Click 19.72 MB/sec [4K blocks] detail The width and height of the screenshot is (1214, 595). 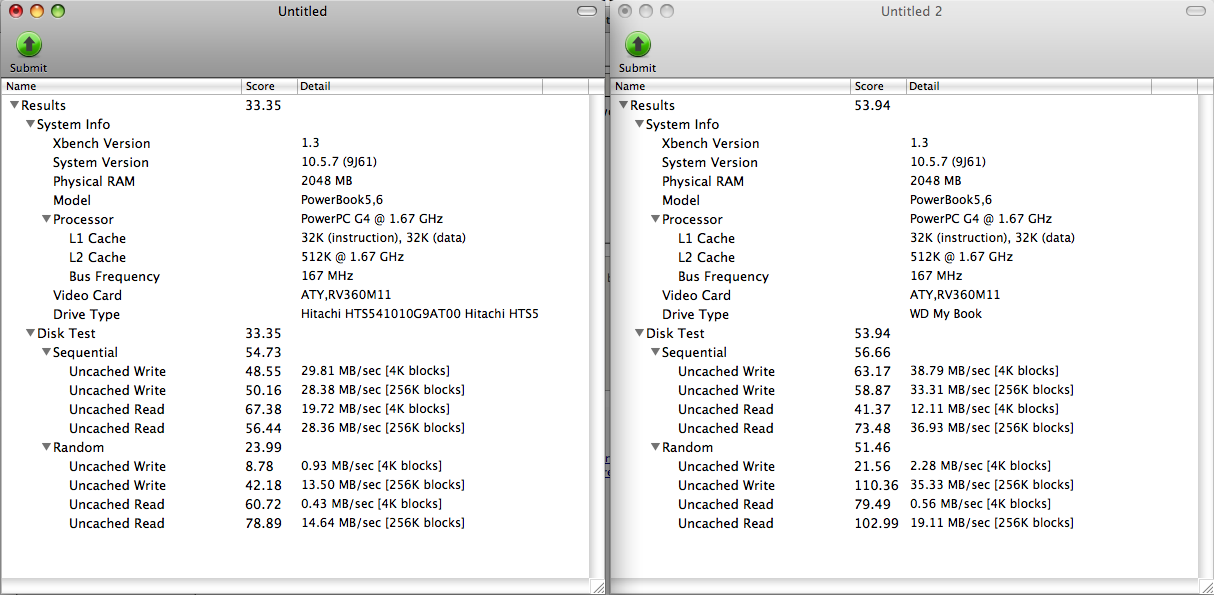(375, 409)
